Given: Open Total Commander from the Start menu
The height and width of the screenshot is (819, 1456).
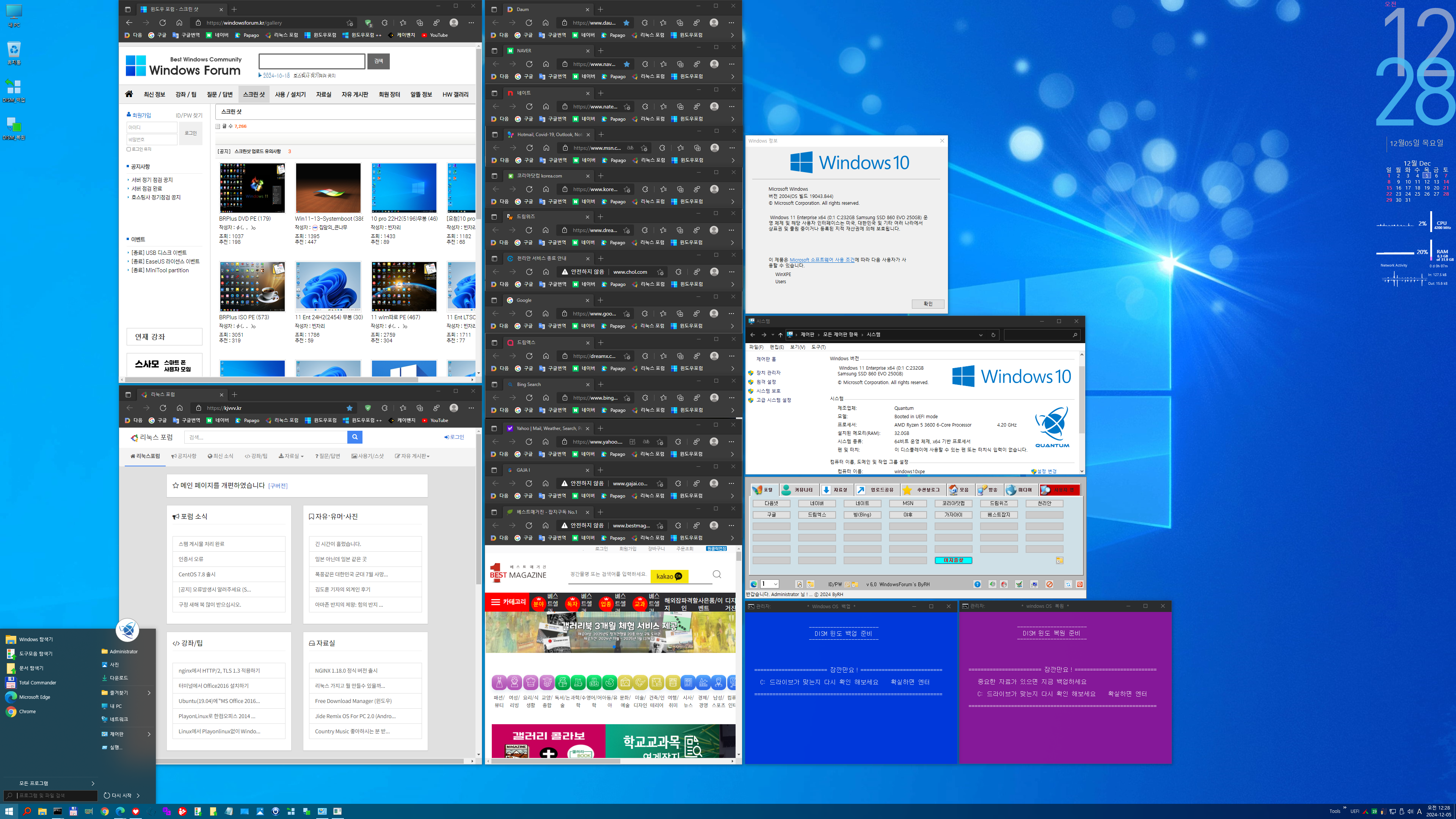Looking at the screenshot, I should tap(37, 682).
